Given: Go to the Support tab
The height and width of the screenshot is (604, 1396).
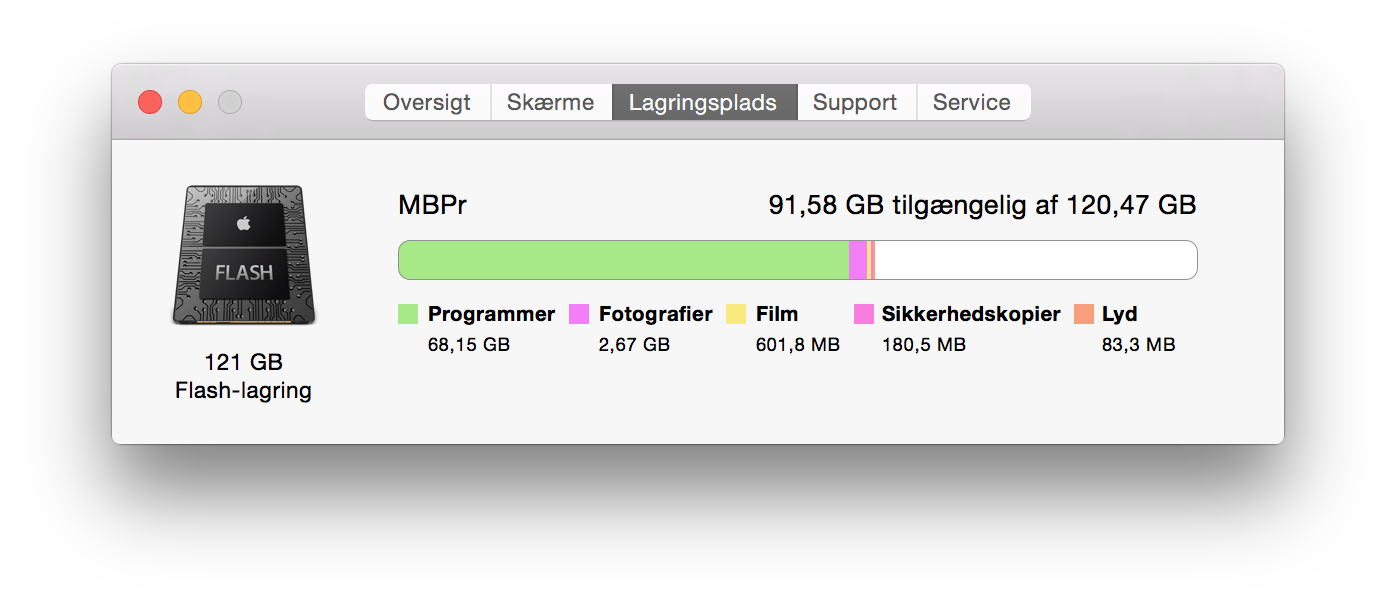Looking at the screenshot, I should click(855, 102).
